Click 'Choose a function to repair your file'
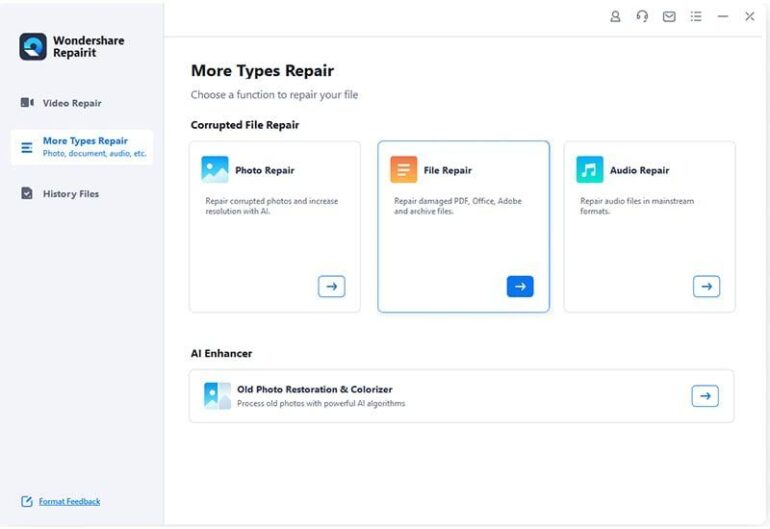The height and width of the screenshot is (529, 770). point(275,95)
